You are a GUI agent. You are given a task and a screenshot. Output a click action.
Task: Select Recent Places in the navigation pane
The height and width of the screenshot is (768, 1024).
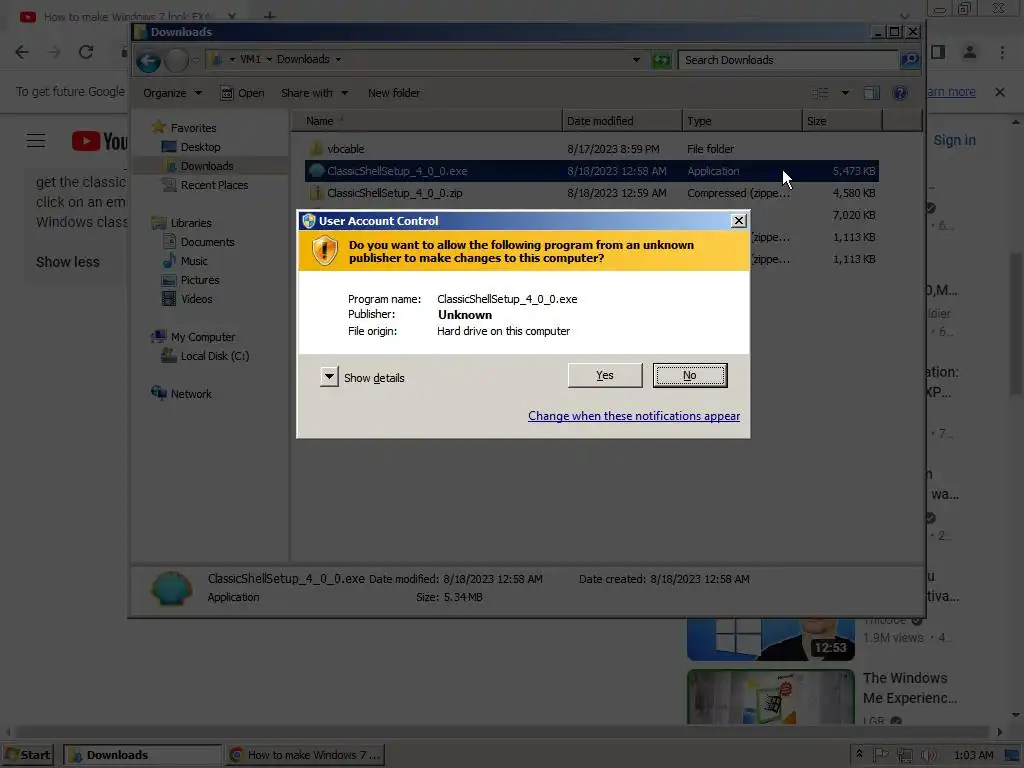point(214,185)
